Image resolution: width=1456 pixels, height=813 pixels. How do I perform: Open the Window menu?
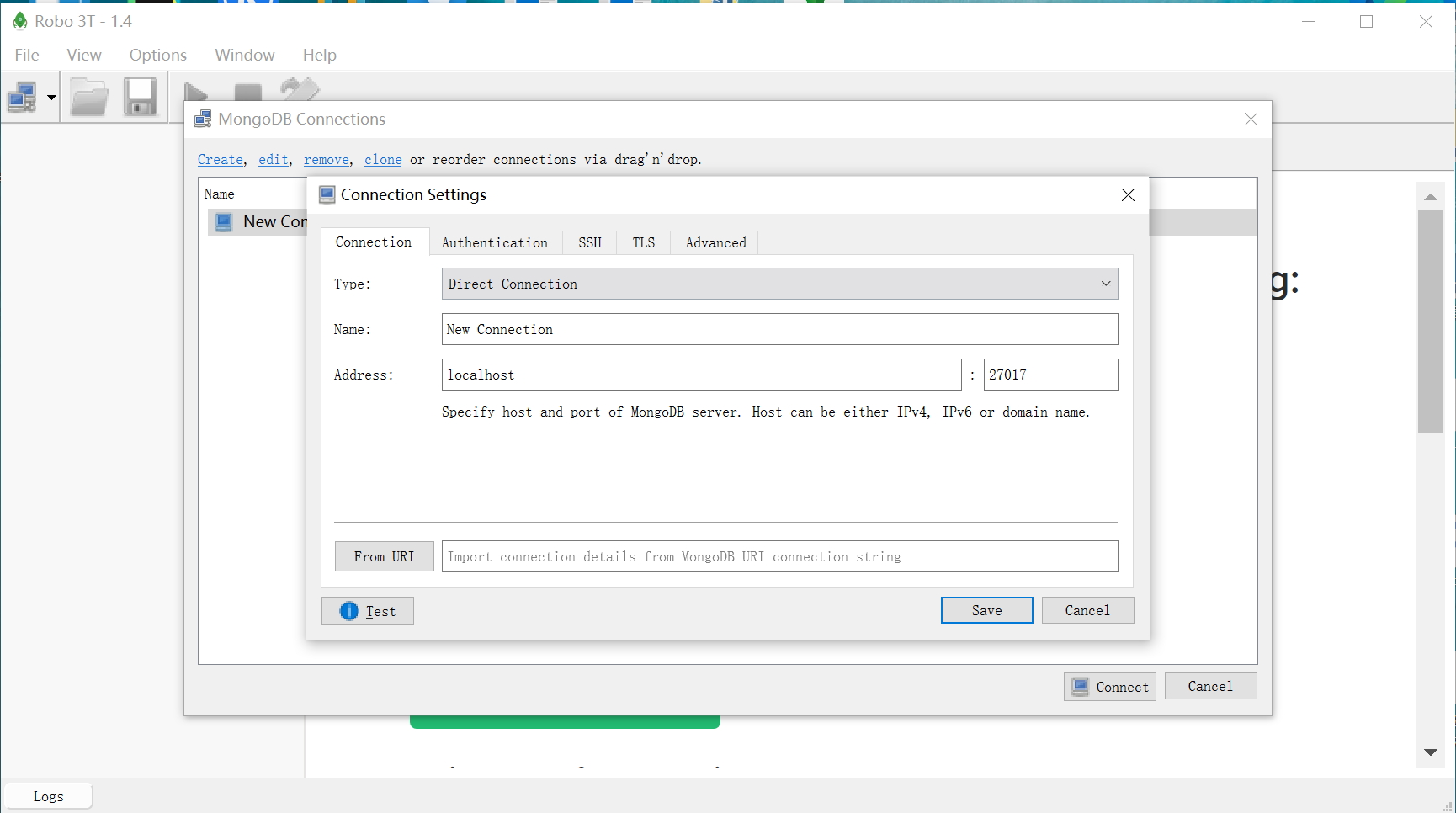245,55
